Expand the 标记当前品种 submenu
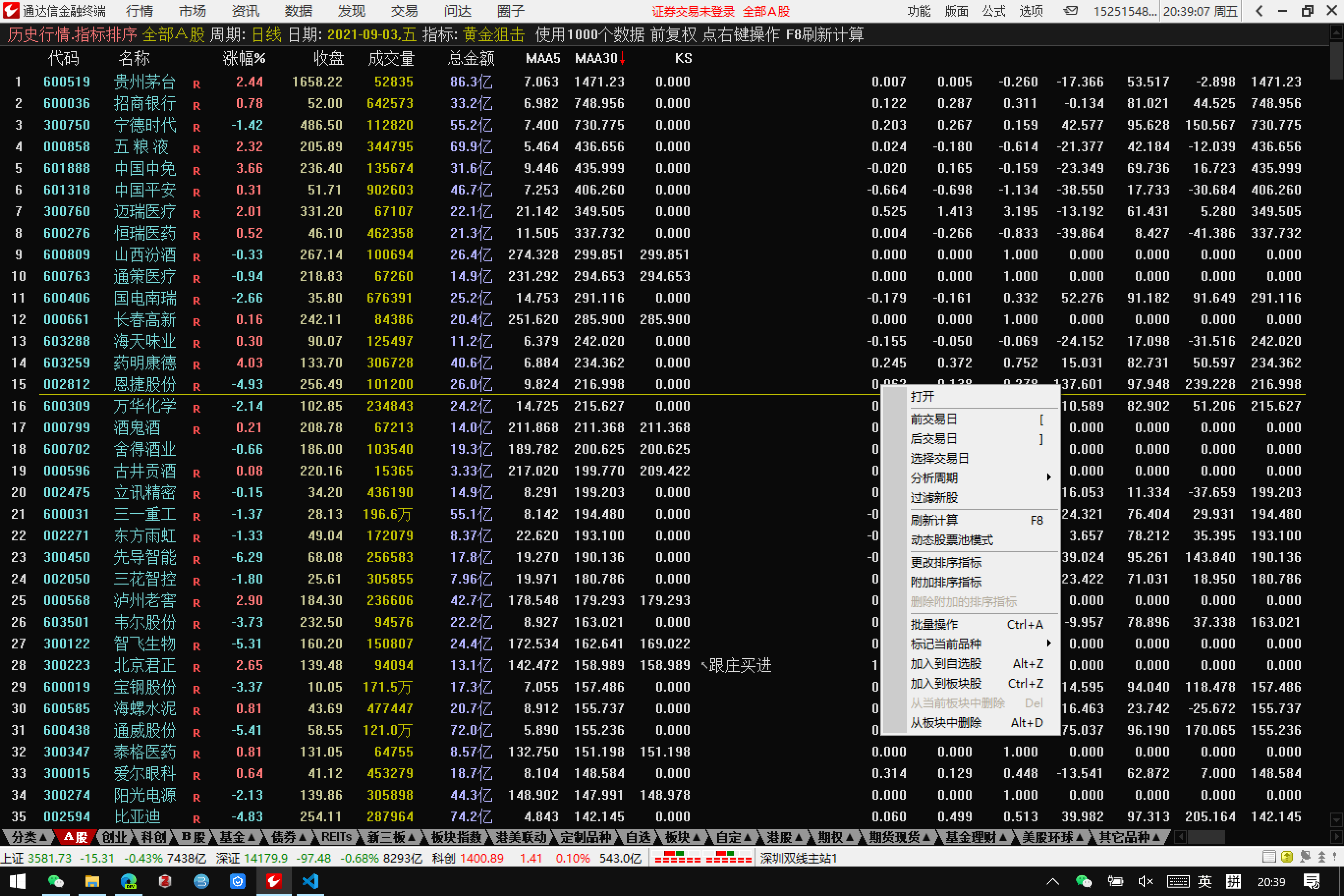 pos(980,644)
